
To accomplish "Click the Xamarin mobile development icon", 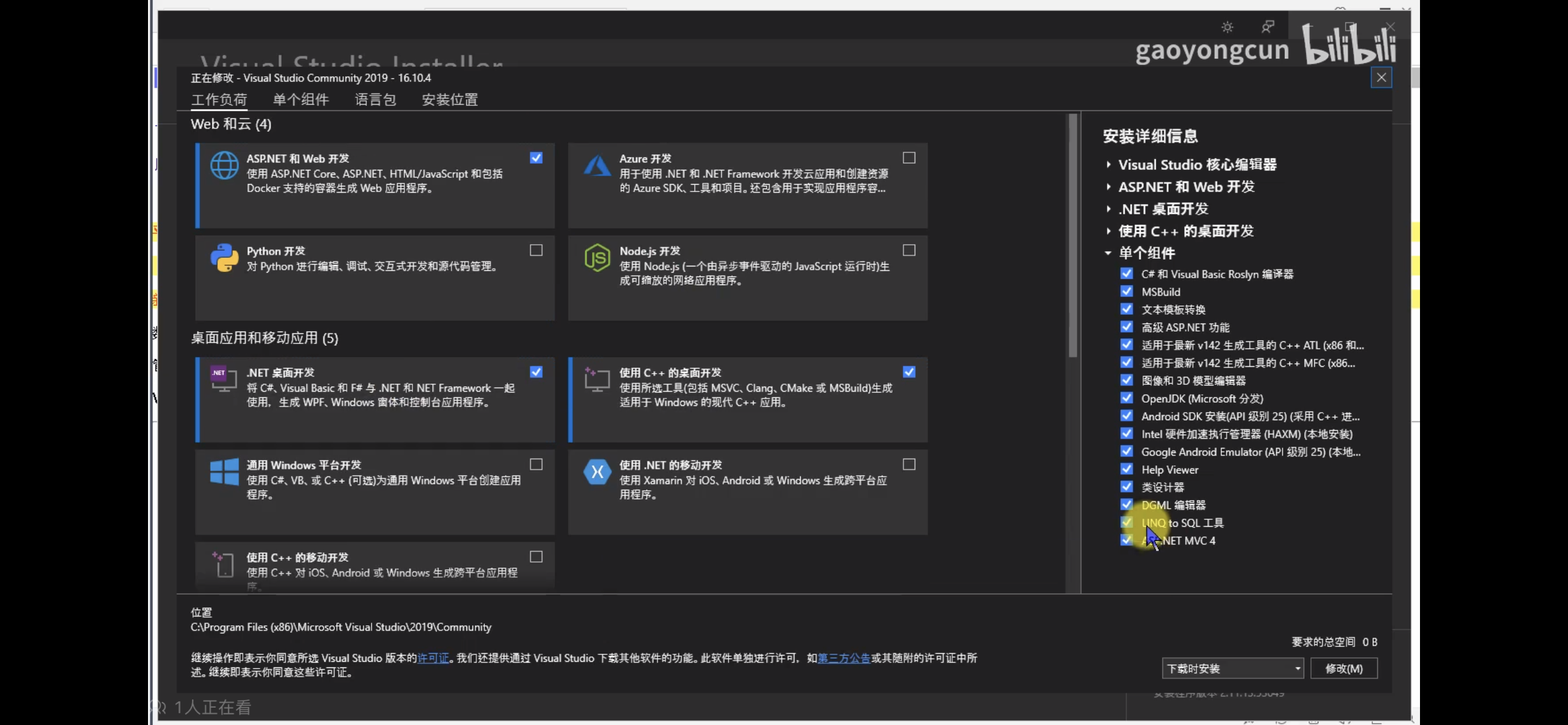I will 597,472.
